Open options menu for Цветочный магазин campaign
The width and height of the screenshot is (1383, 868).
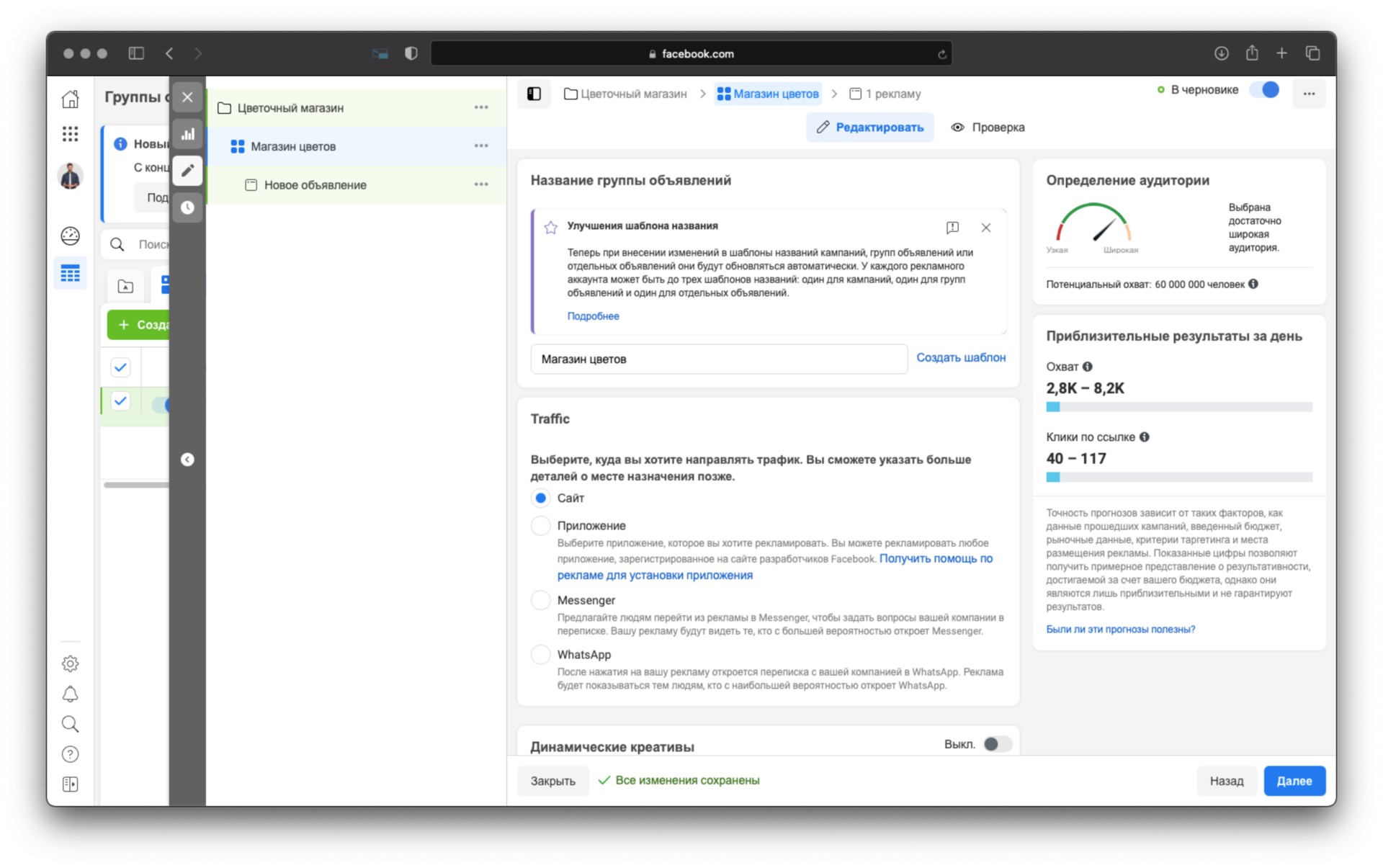click(481, 107)
